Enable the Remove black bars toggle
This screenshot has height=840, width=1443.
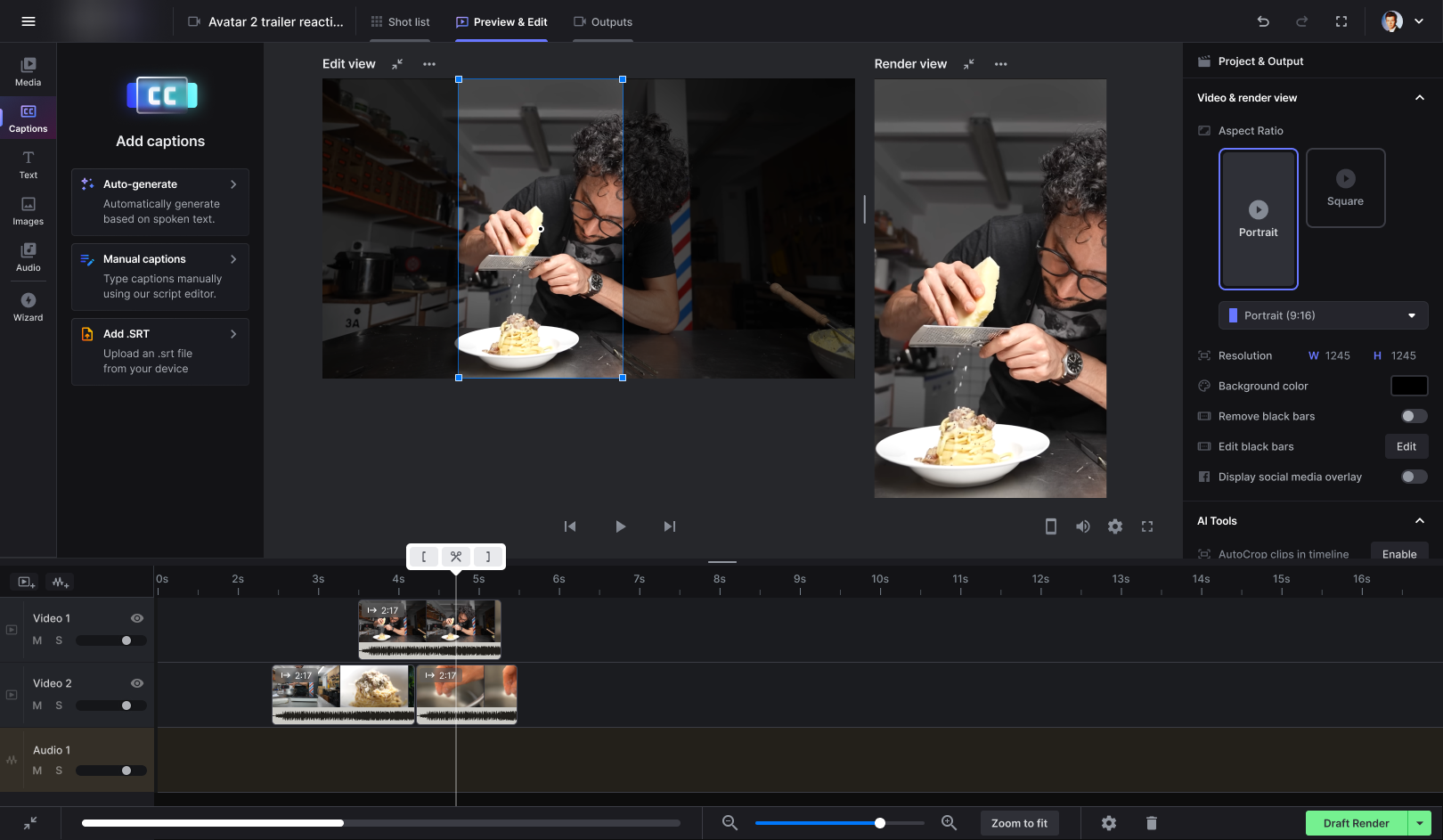click(1414, 416)
